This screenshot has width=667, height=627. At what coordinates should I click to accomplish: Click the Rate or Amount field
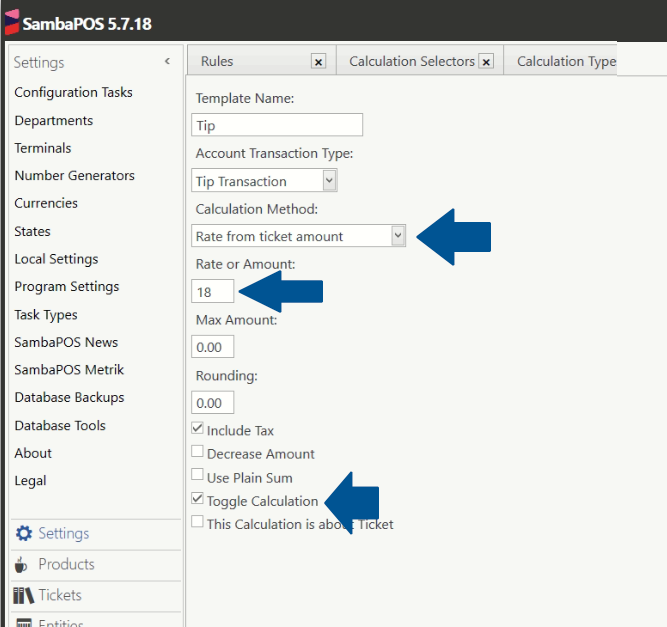coord(213,291)
